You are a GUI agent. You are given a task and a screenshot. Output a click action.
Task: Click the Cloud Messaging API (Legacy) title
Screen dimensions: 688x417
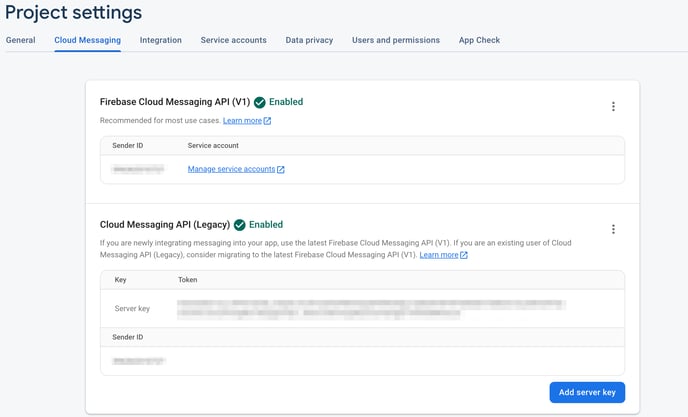point(165,225)
